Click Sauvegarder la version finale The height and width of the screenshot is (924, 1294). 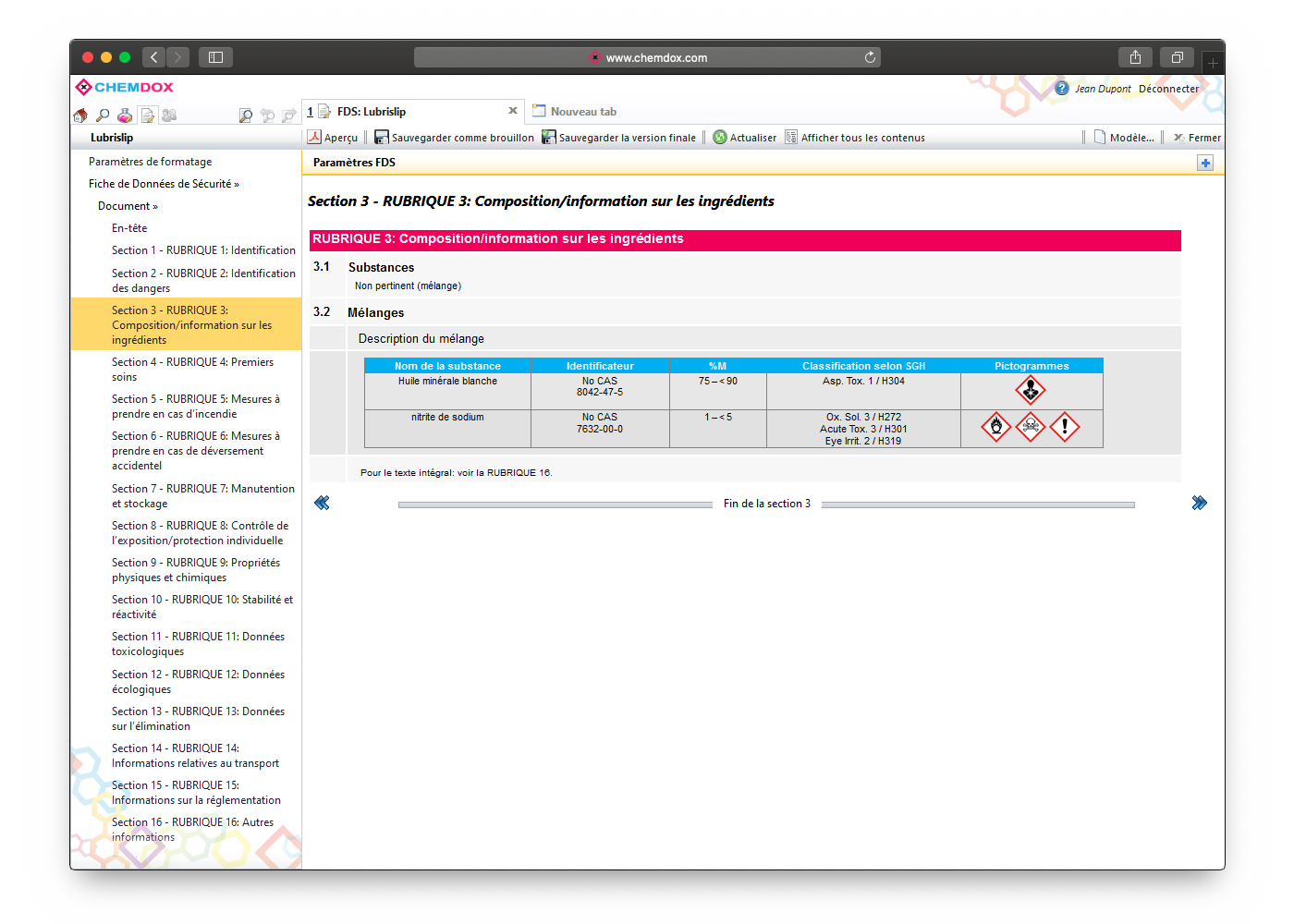point(618,138)
